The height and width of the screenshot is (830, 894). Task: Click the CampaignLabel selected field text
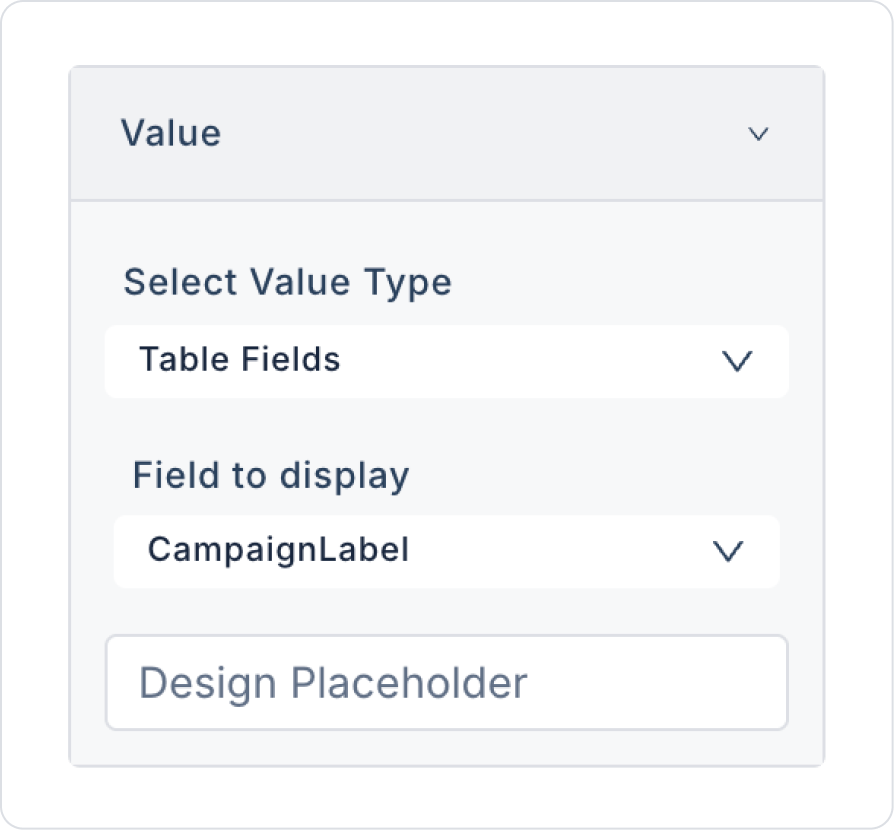[278, 550]
